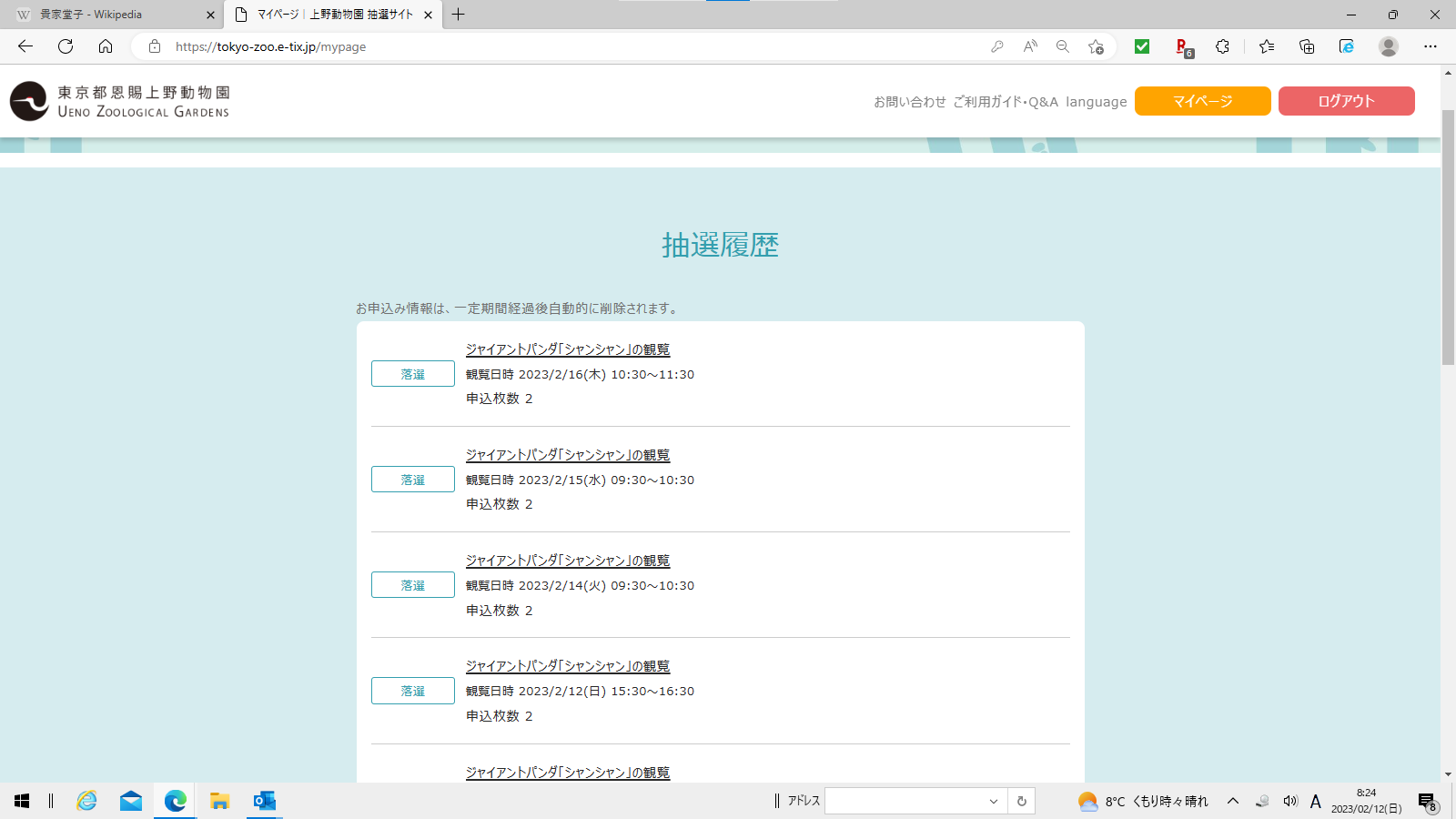Open the language selection link

(x=1096, y=102)
